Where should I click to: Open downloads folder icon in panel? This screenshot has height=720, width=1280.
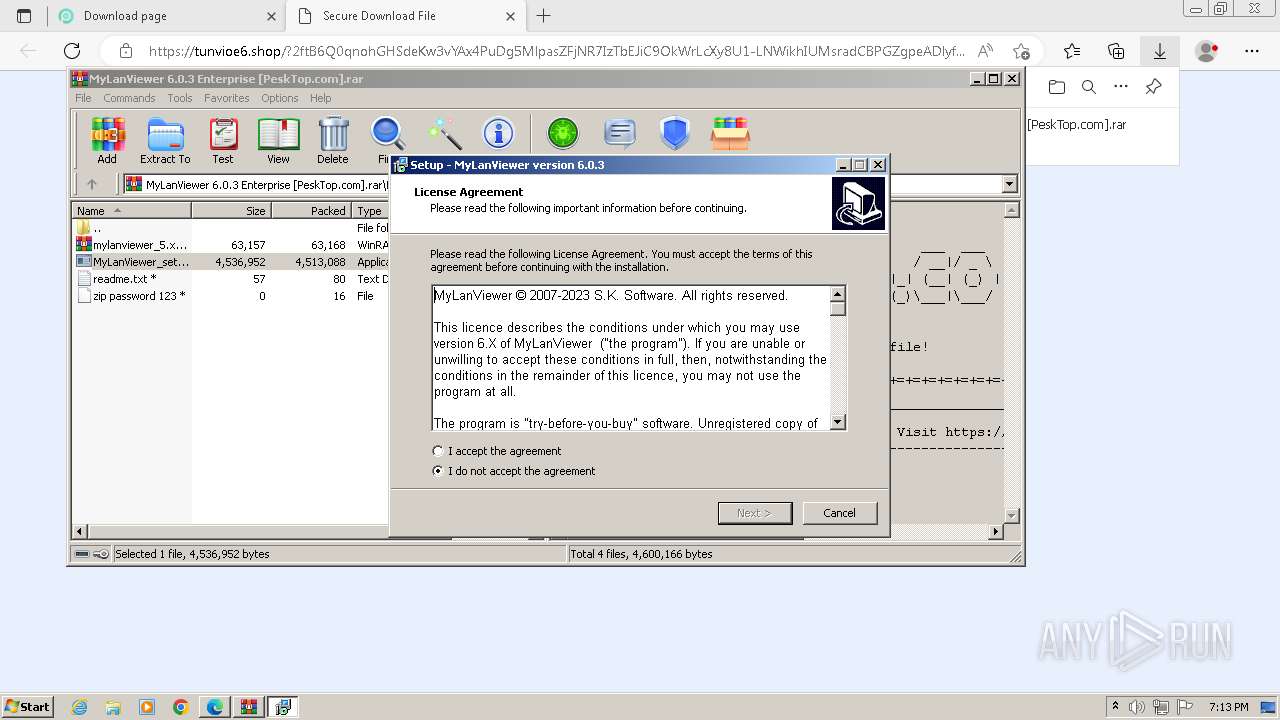pos(1057,87)
